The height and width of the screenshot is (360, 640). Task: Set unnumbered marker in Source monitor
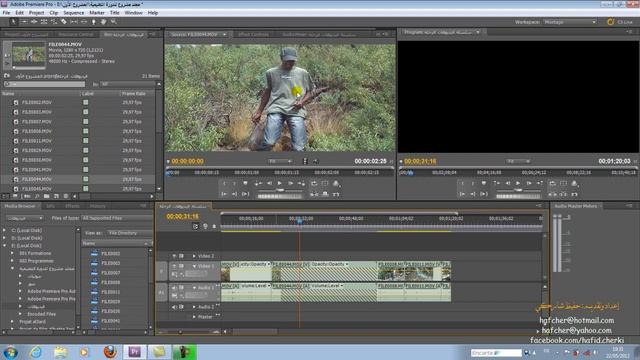tap(245, 184)
